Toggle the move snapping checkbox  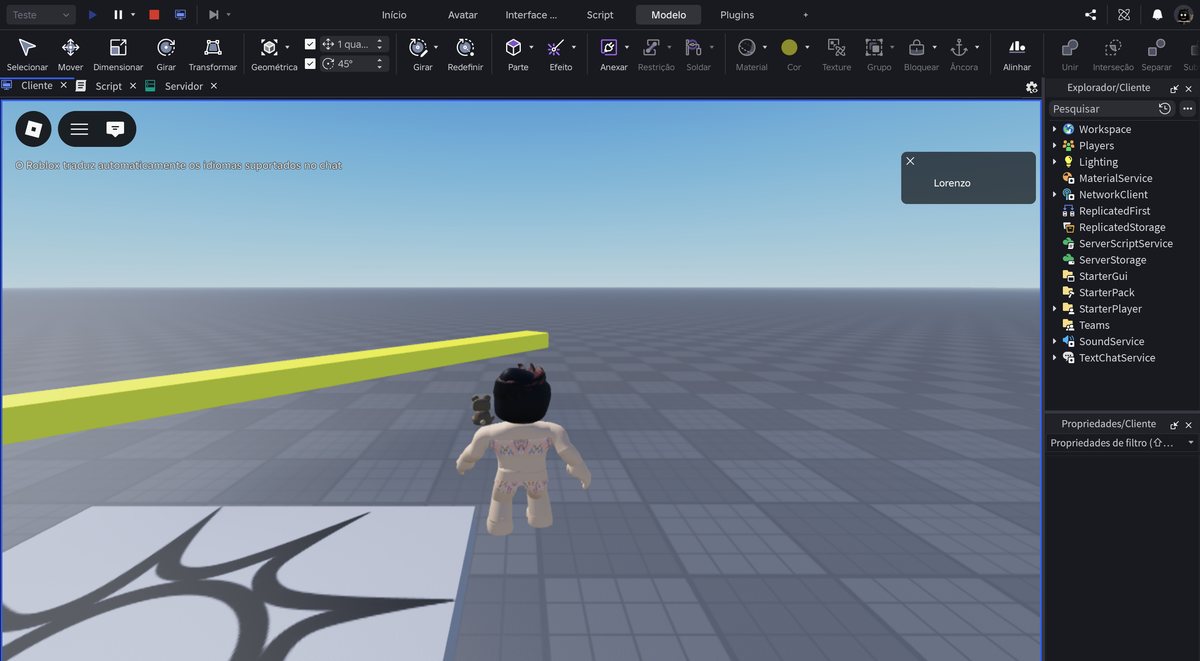click(x=310, y=44)
